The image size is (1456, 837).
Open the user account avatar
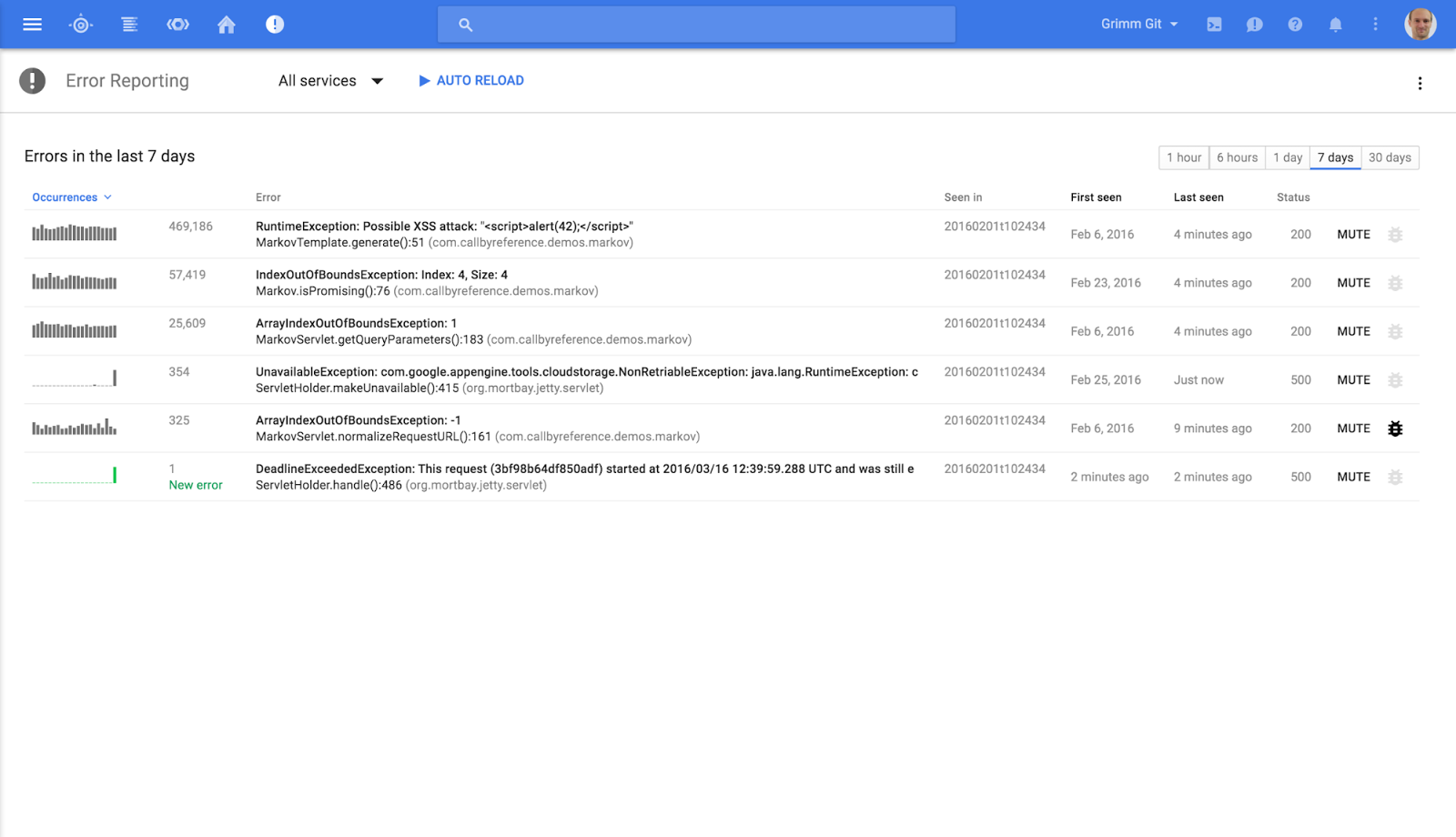pos(1420,25)
